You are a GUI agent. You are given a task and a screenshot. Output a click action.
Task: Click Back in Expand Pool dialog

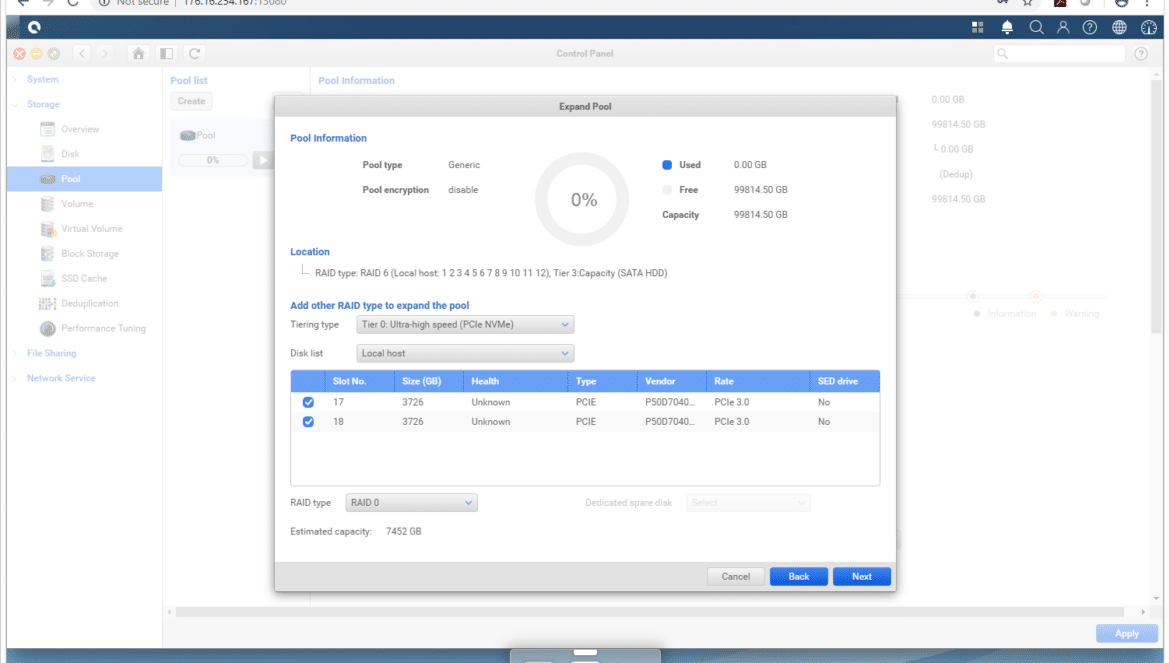pos(798,576)
